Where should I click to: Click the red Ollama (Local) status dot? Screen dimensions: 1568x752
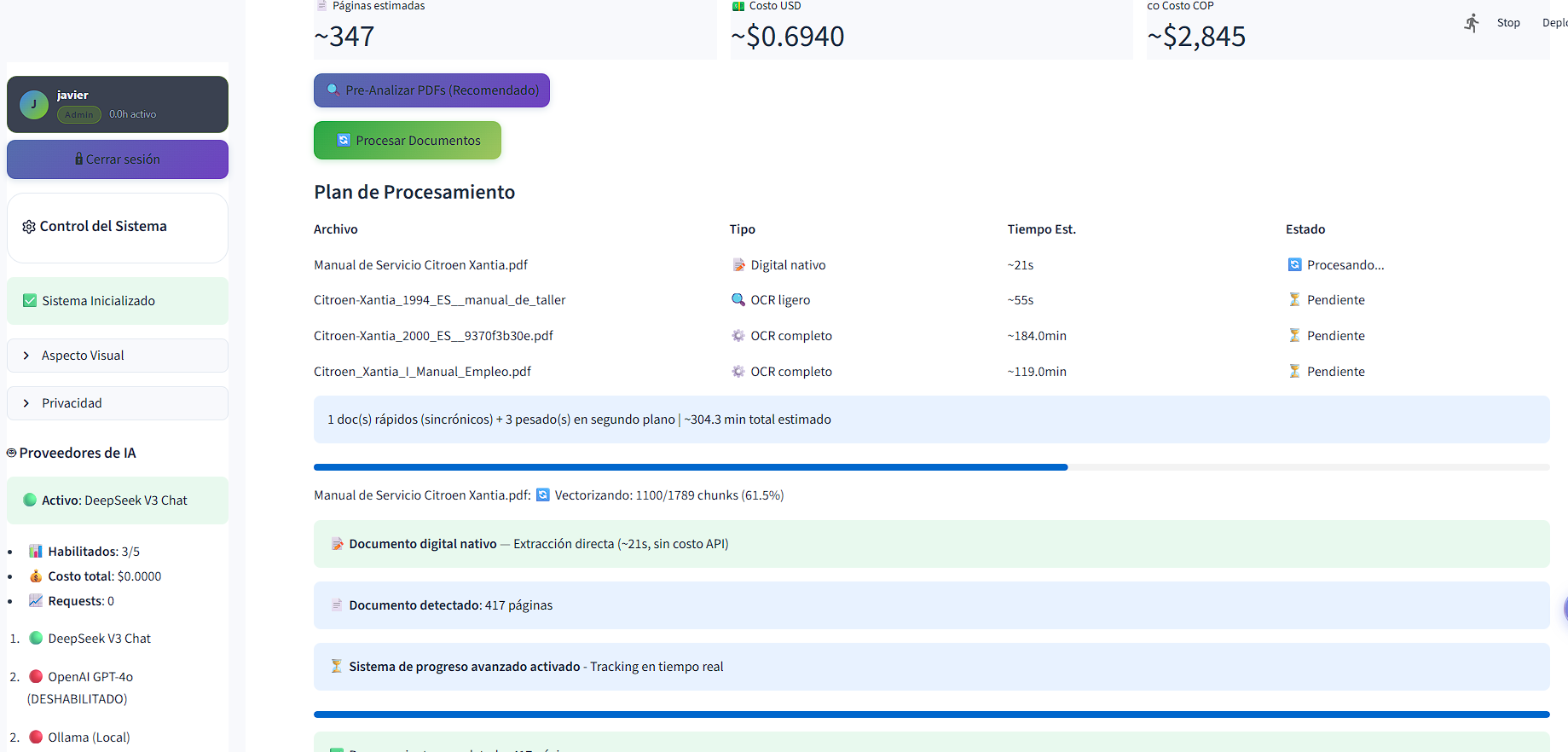pos(36,738)
